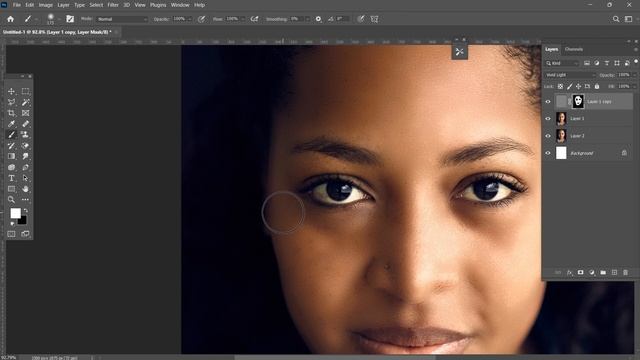Toggle lock transparent pixels
This screenshot has width=640, height=360.
pyautogui.click(x=560, y=87)
